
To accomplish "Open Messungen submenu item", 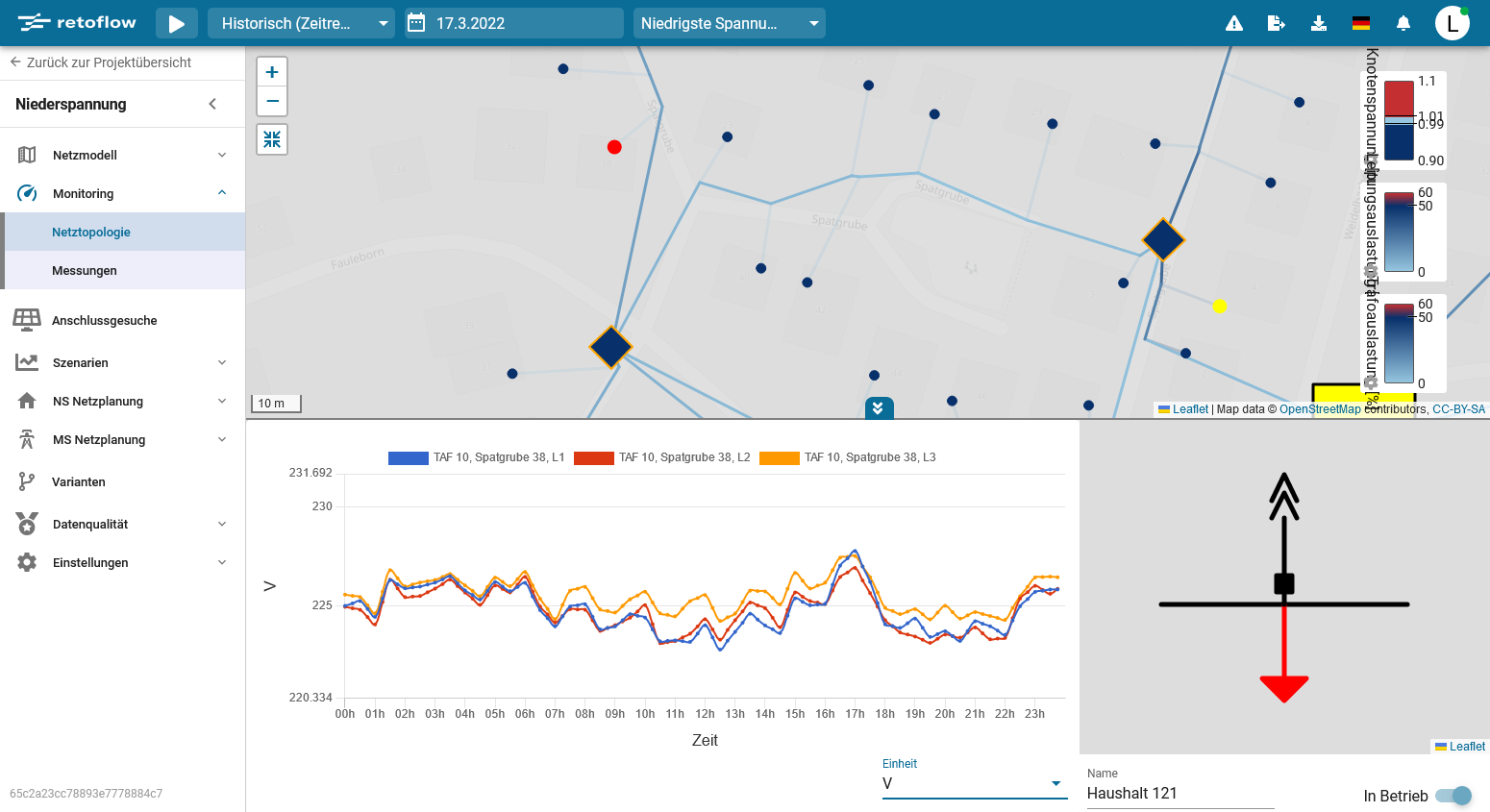I will (125, 270).
